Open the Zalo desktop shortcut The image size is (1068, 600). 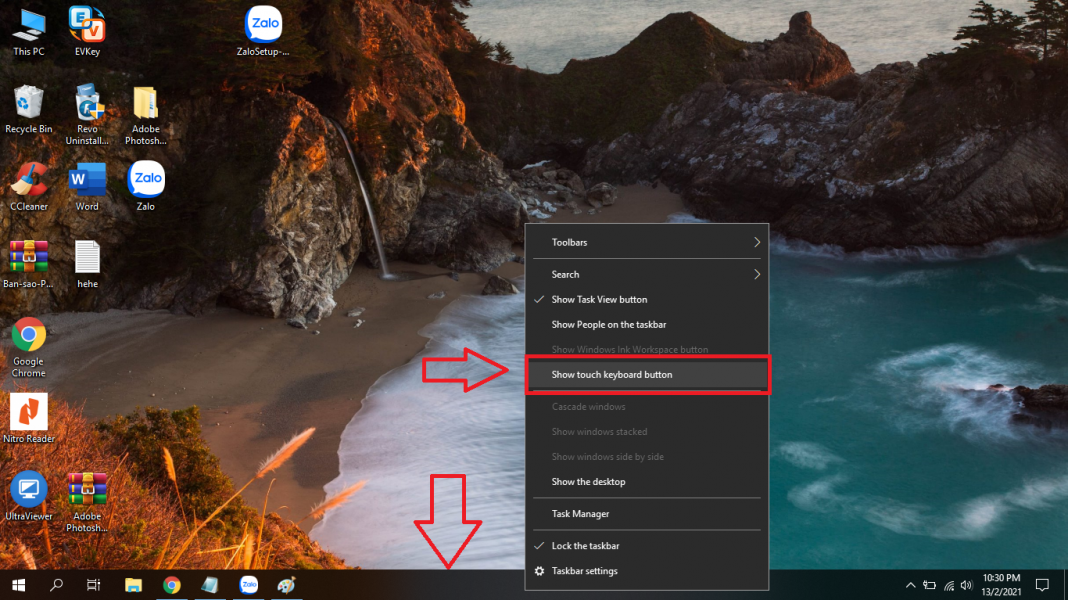pyautogui.click(x=146, y=183)
